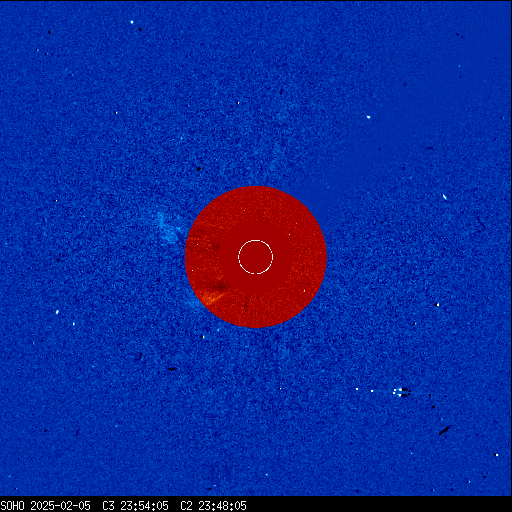Click the white dashed solar disk circle
The image size is (512, 512).
pyautogui.click(x=256, y=257)
